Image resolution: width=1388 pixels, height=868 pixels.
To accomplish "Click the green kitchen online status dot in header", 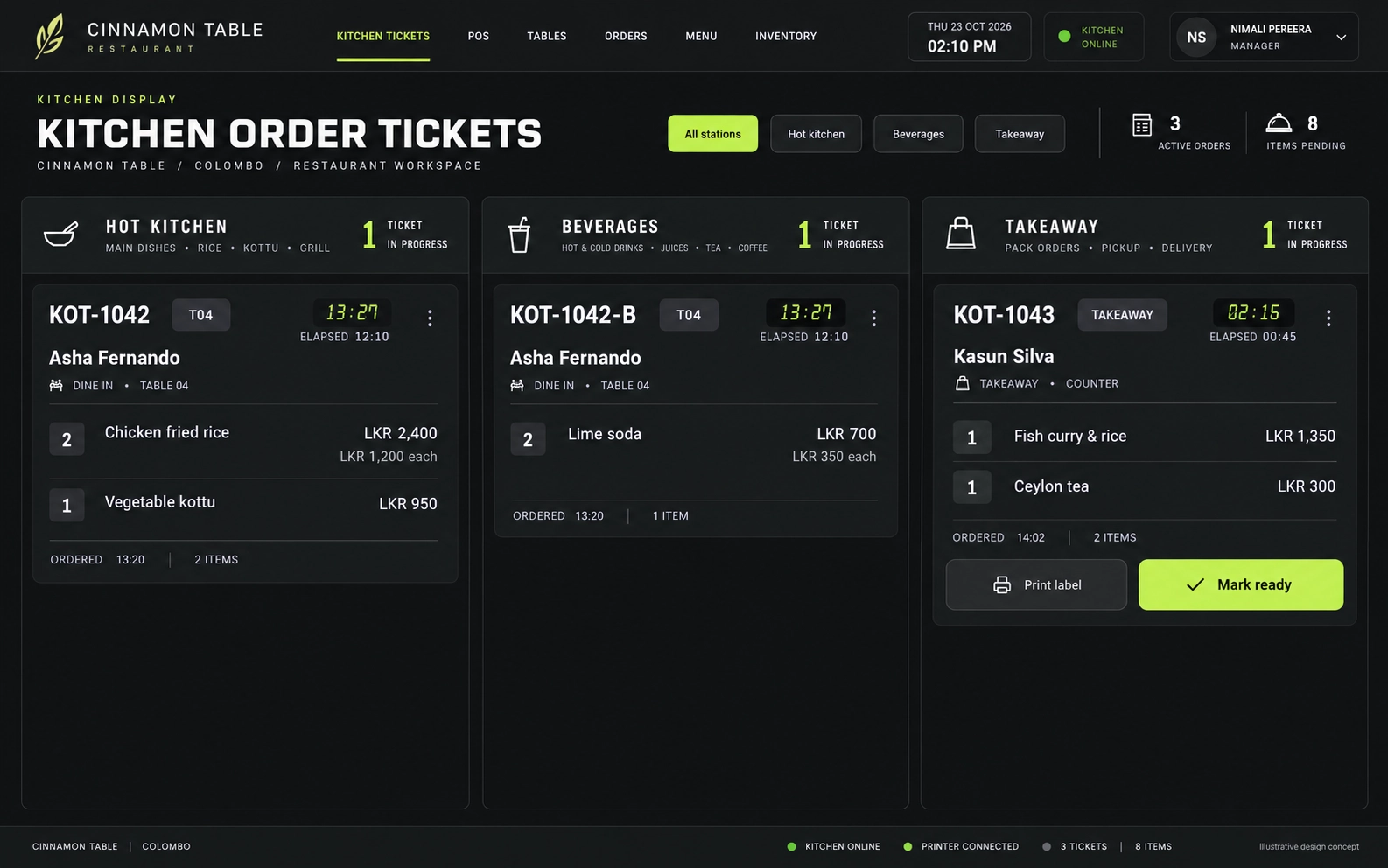I will pyautogui.click(x=1064, y=37).
